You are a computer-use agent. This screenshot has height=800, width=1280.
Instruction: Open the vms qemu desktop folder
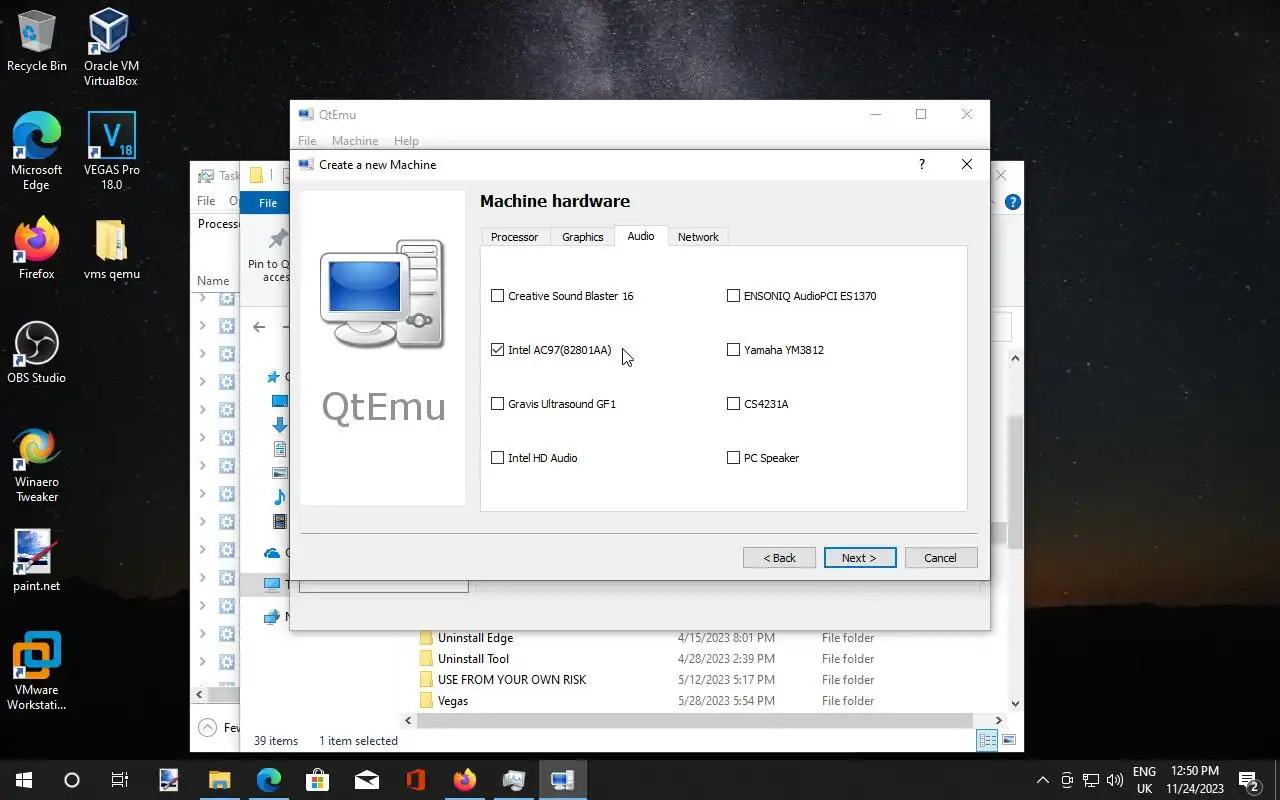(111, 248)
